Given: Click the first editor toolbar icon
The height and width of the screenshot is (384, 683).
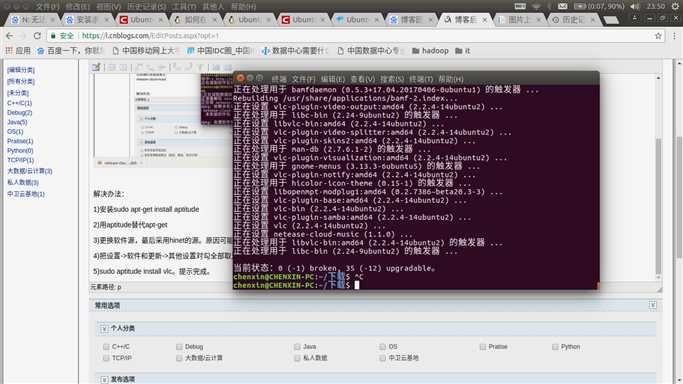Looking at the screenshot, I should coord(96,67).
